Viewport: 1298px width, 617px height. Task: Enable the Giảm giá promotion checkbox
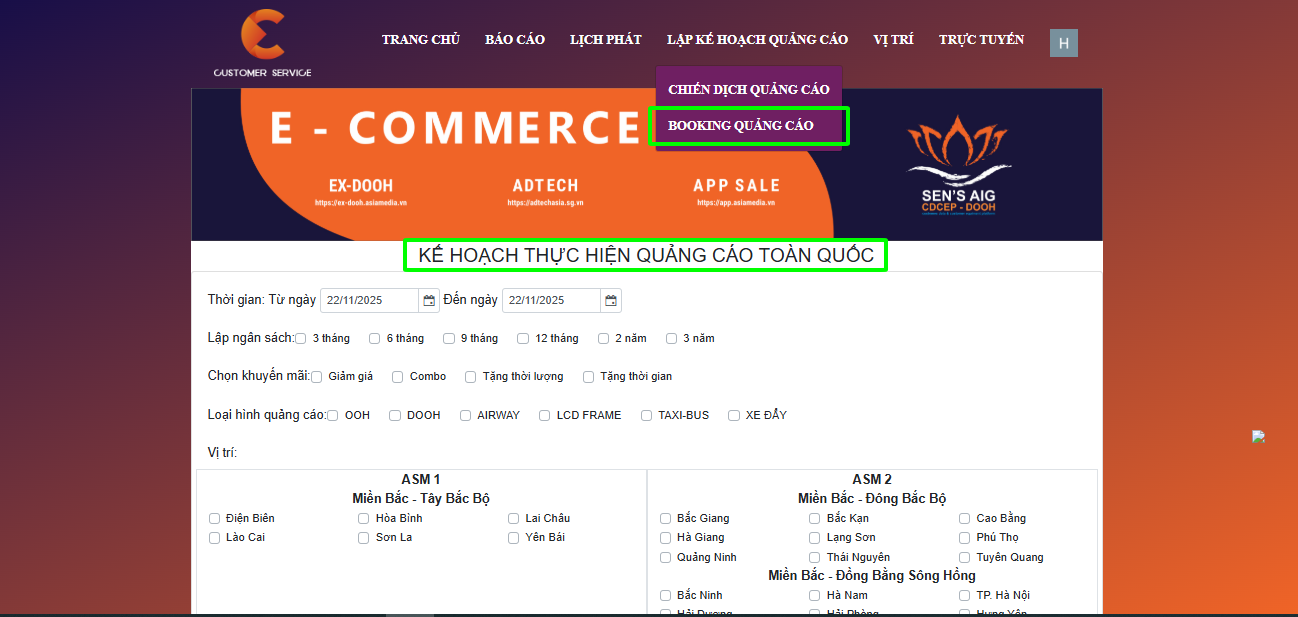click(317, 377)
